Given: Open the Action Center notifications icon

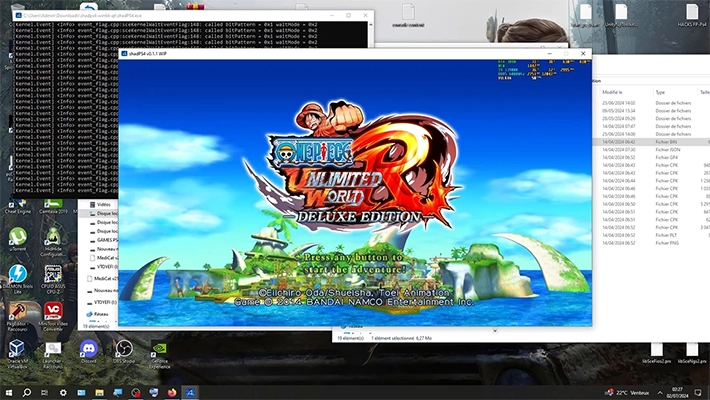Looking at the screenshot, I should [698, 392].
